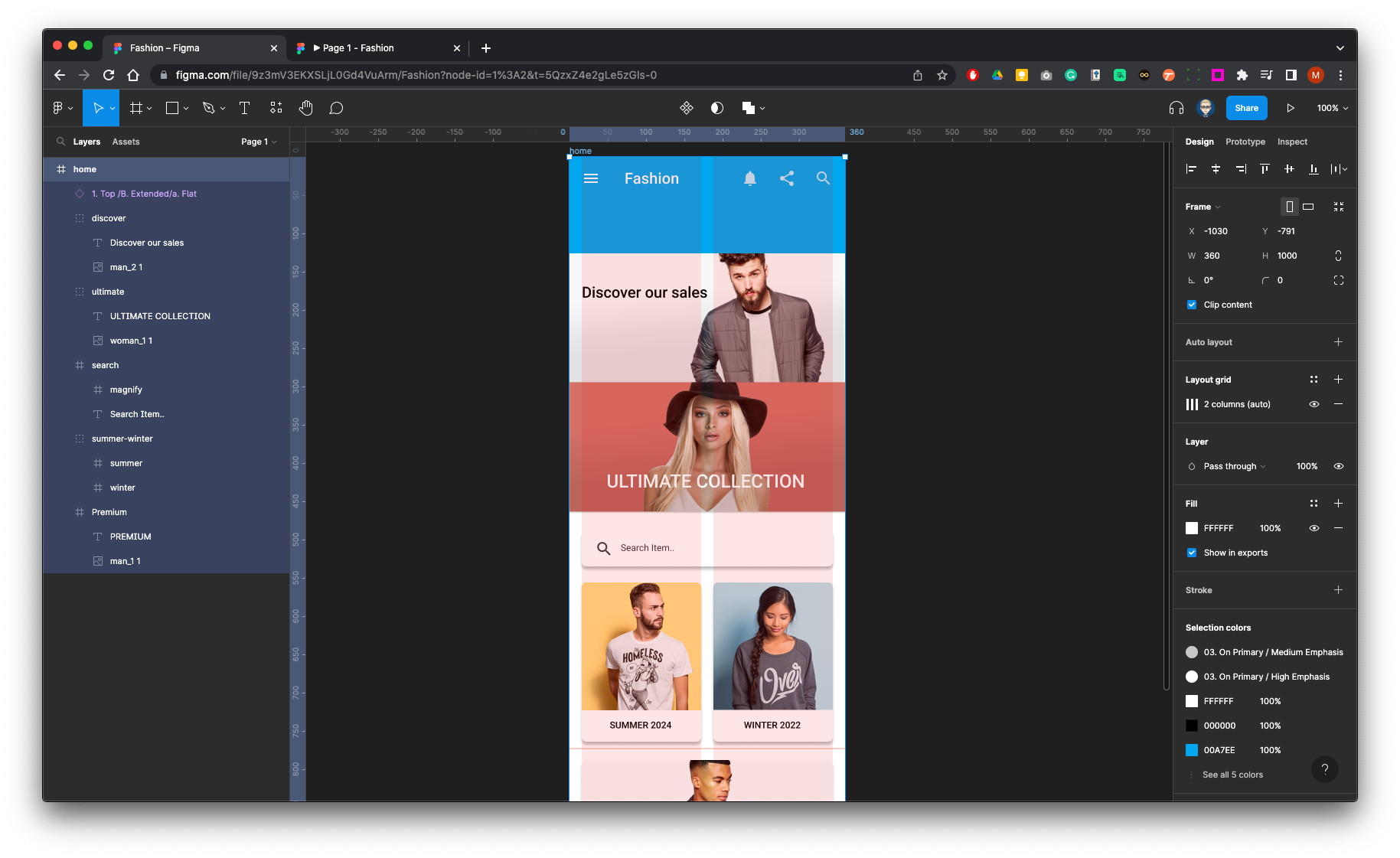Image resolution: width=1400 pixels, height=858 pixels.
Task: Expand the Frame tools dropdown arrow
Action: point(149,109)
